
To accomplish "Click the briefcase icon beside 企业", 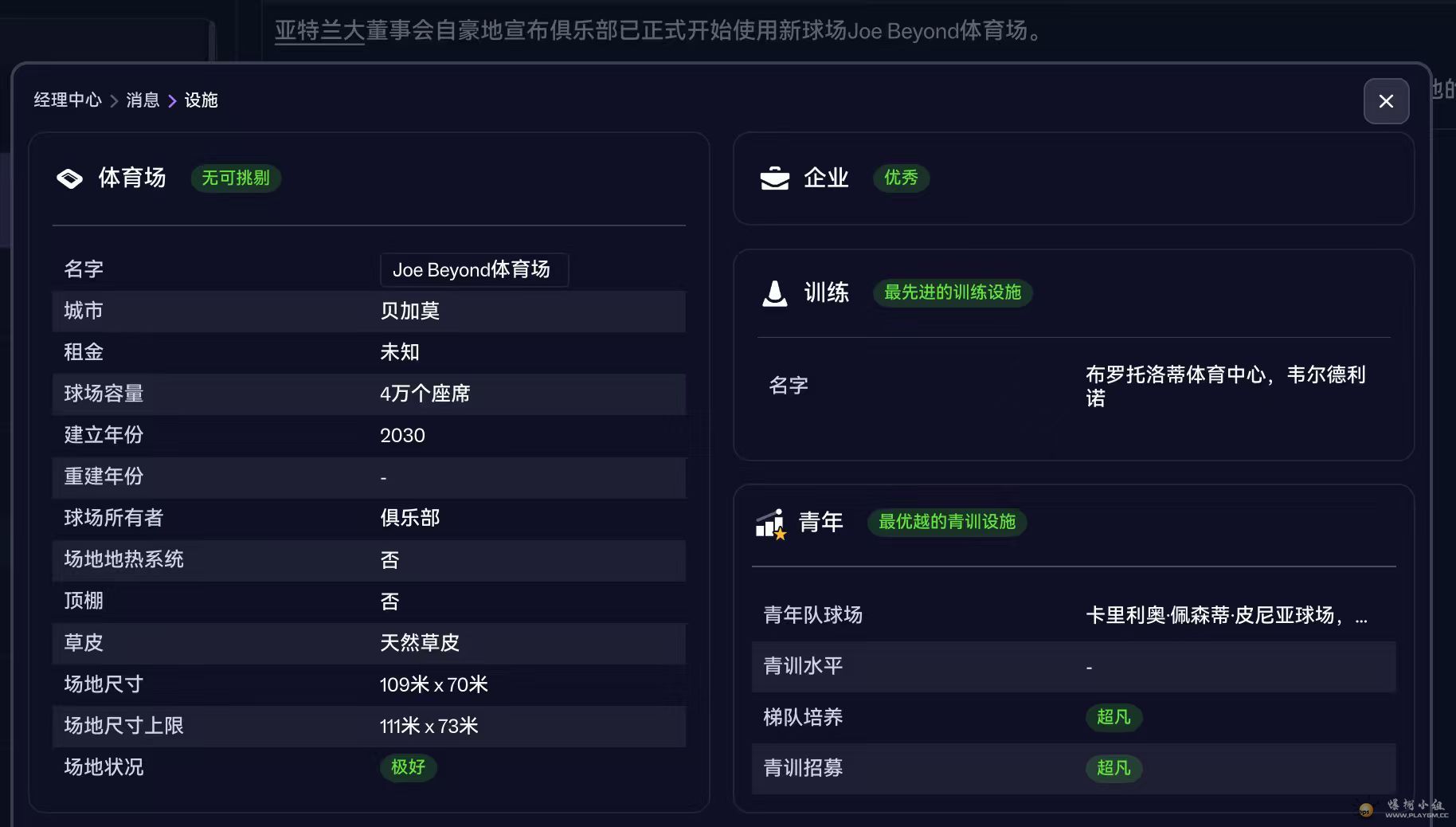I will [x=774, y=178].
